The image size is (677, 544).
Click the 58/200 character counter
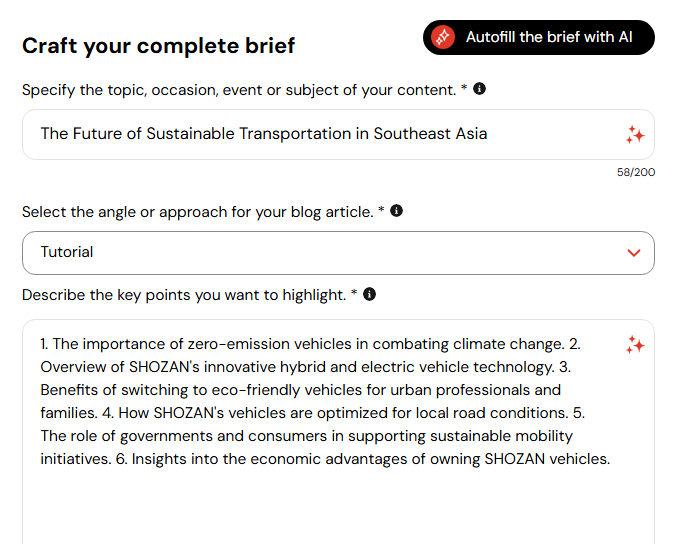click(636, 172)
